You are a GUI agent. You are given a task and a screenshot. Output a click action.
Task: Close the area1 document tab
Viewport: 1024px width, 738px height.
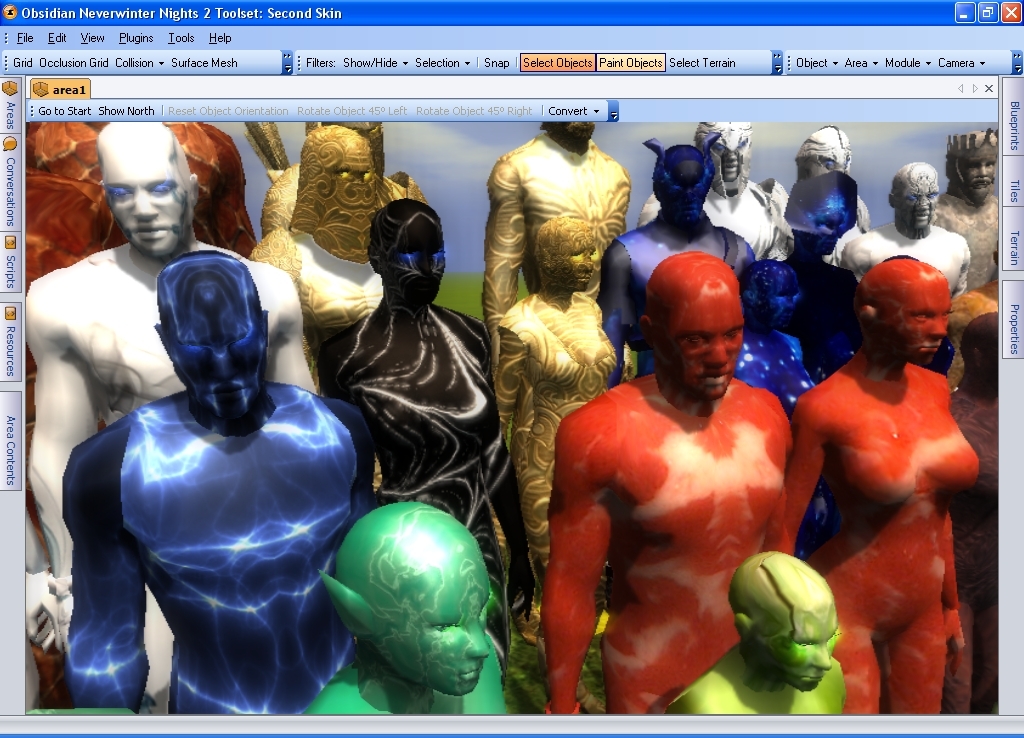[x=989, y=89]
